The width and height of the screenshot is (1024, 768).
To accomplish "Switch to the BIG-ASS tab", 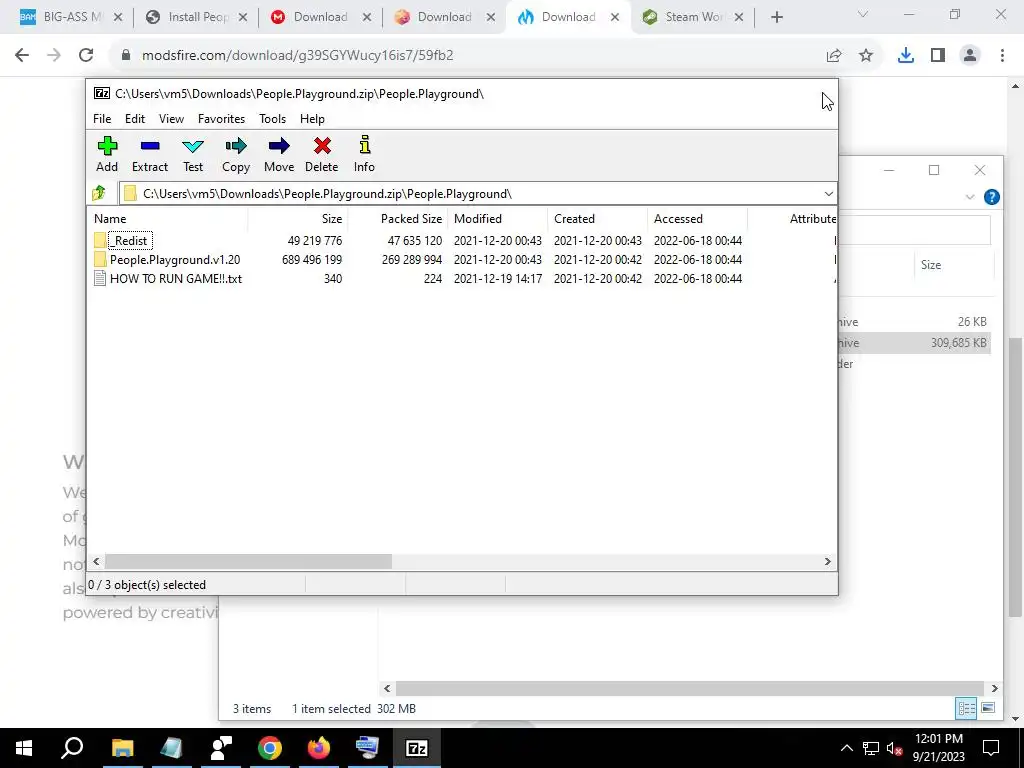I will [71, 18].
